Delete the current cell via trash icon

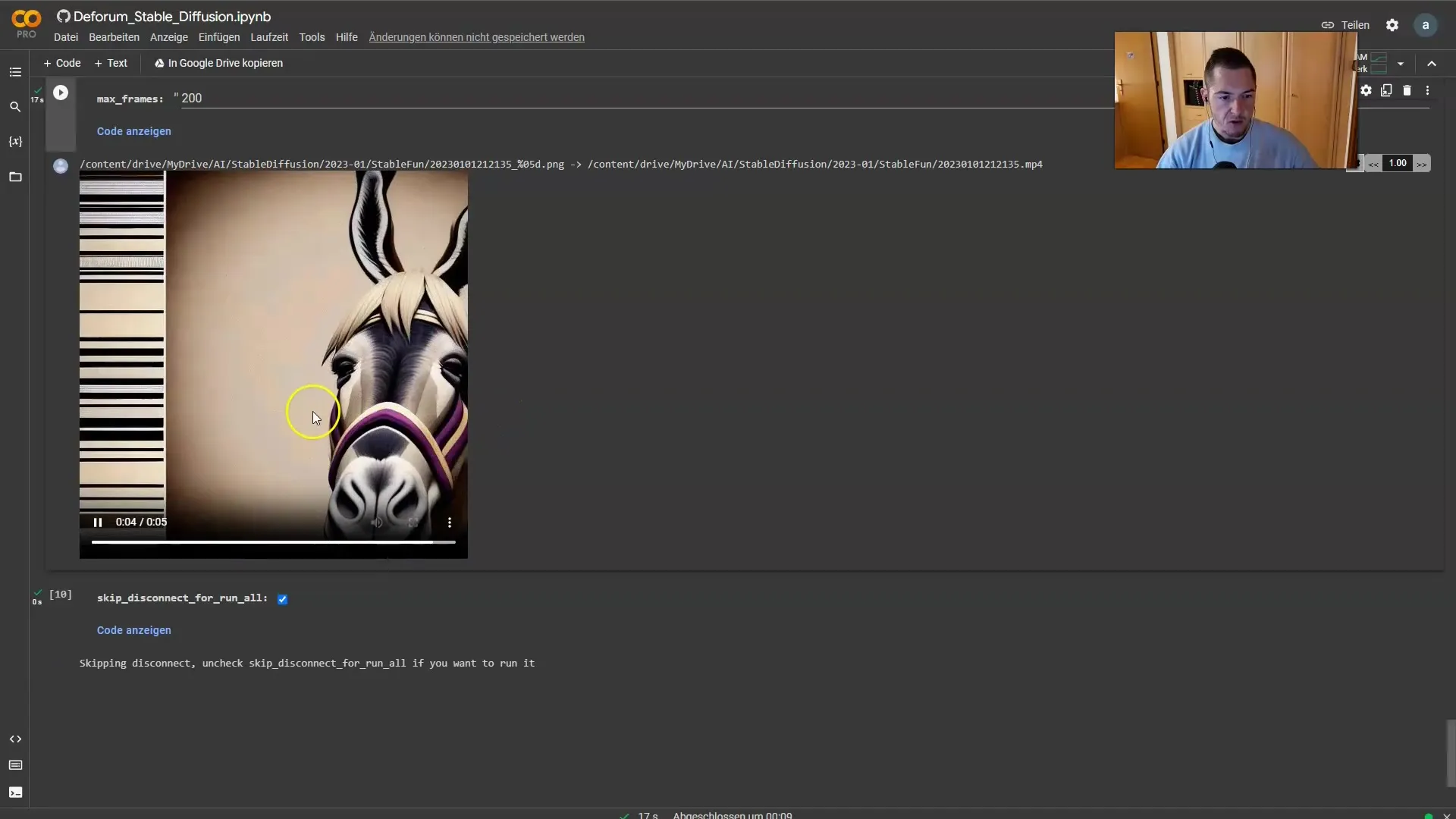click(x=1407, y=90)
